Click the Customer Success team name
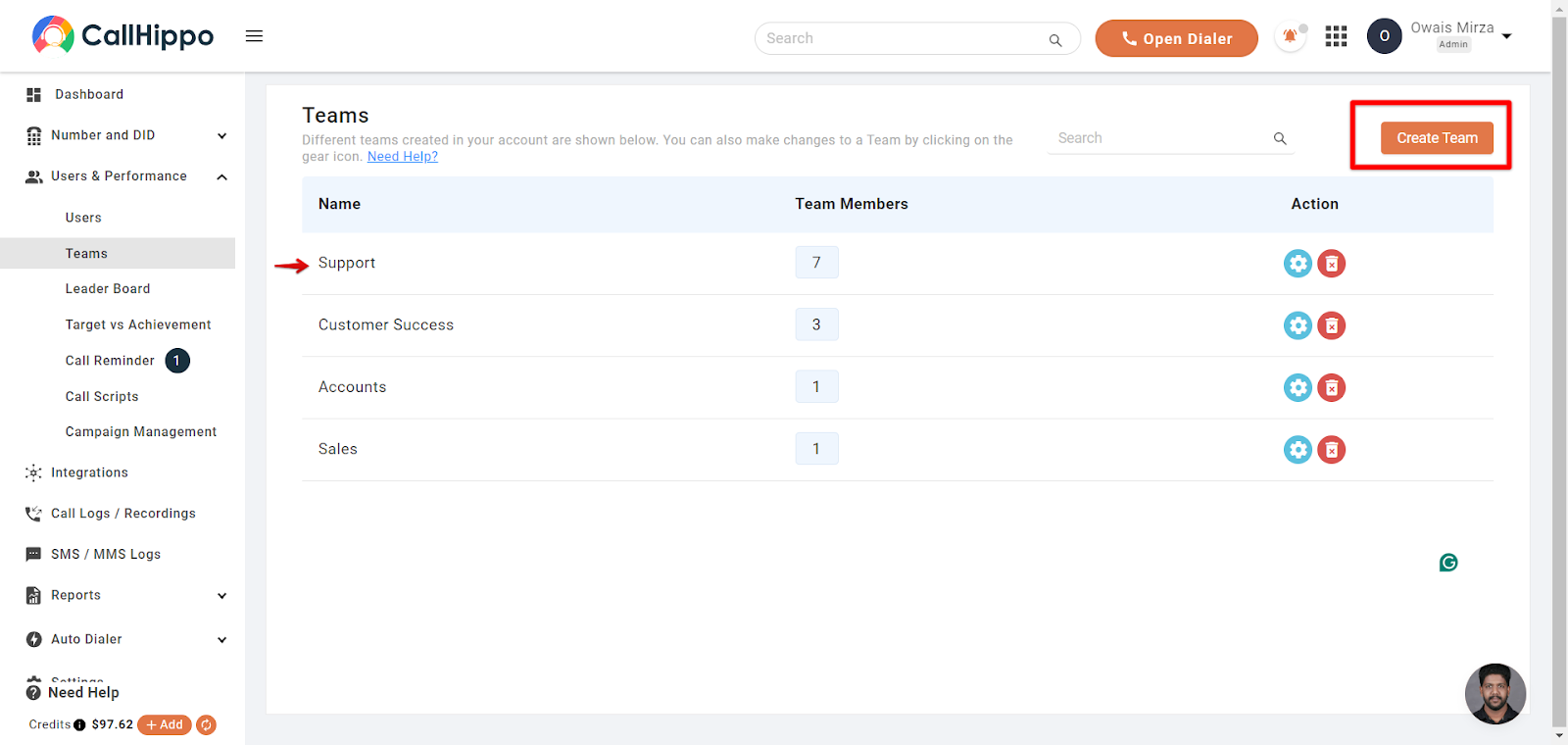This screenshot has width=1568, height=745. click(386, 325)
